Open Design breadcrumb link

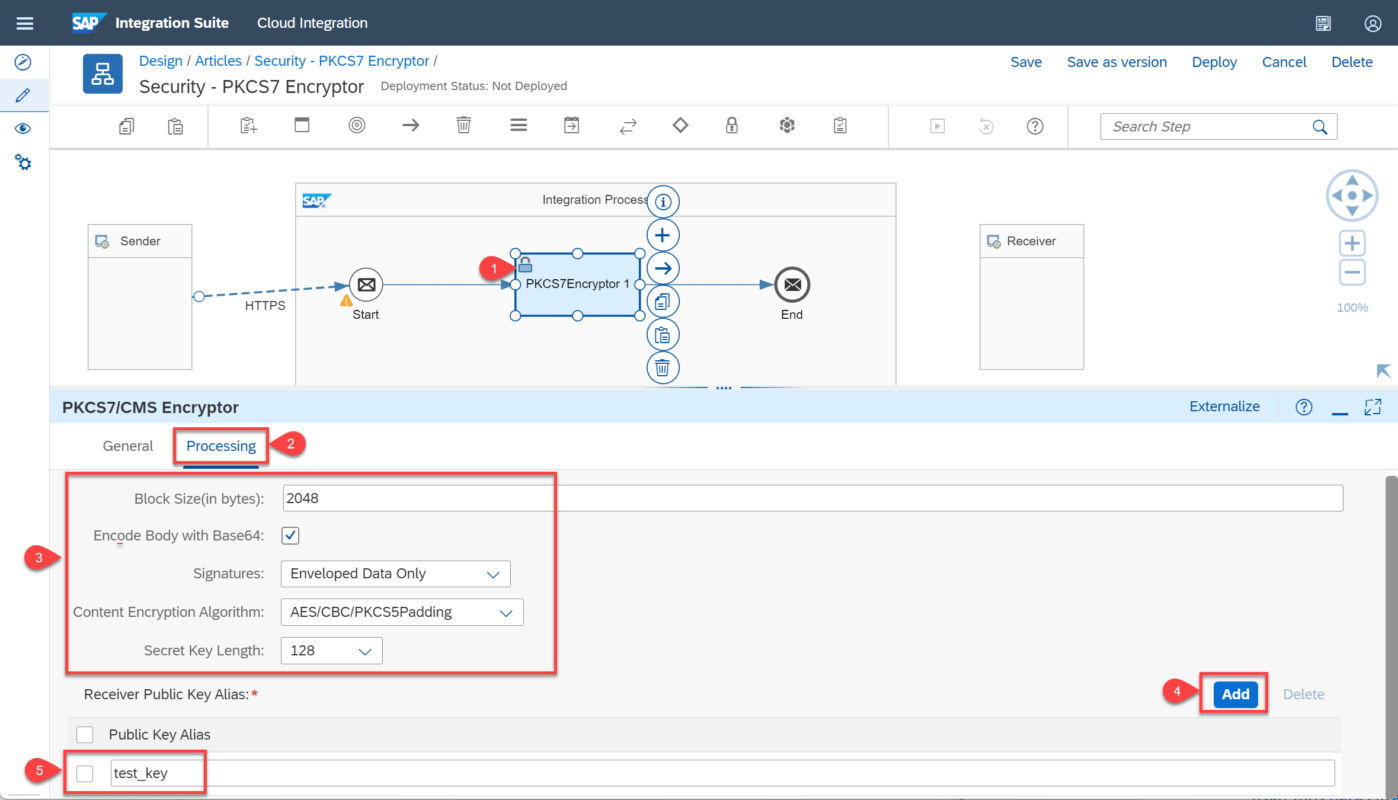161,61
